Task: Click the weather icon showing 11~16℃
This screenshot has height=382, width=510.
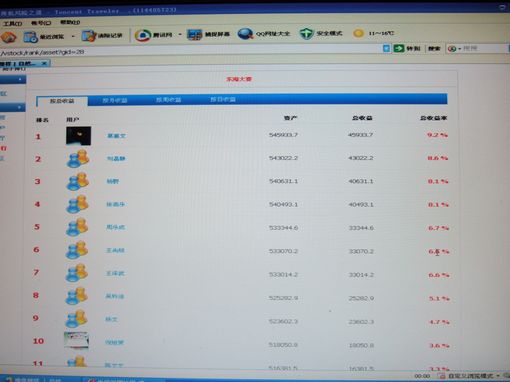Action: 359,33
